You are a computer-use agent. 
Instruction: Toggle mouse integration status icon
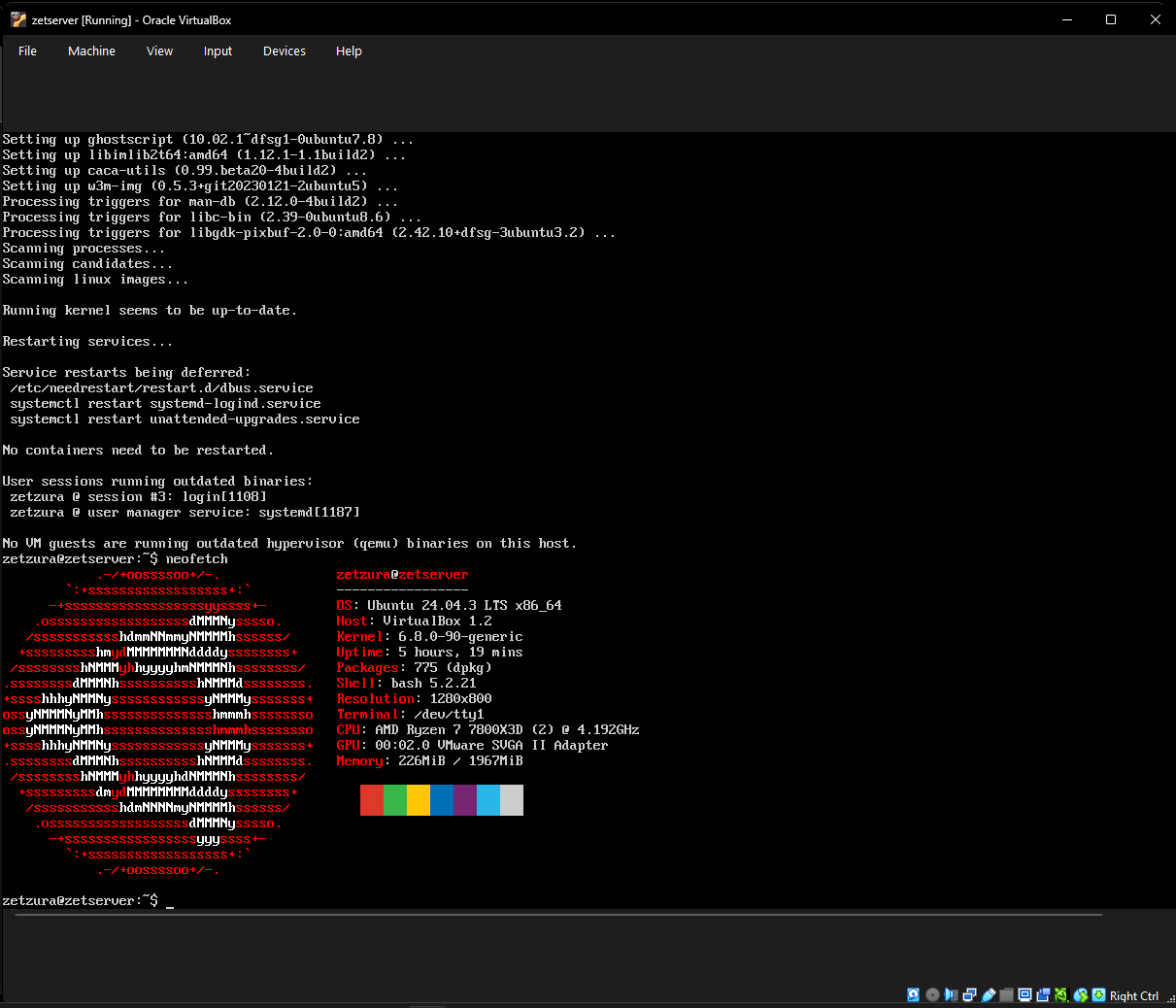pyautogui.click(x=1081, y=994)
